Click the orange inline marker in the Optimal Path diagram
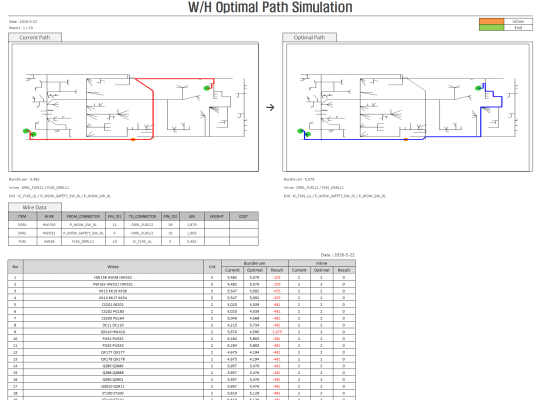The image size is (550, 400). click(x=406, y=140)
